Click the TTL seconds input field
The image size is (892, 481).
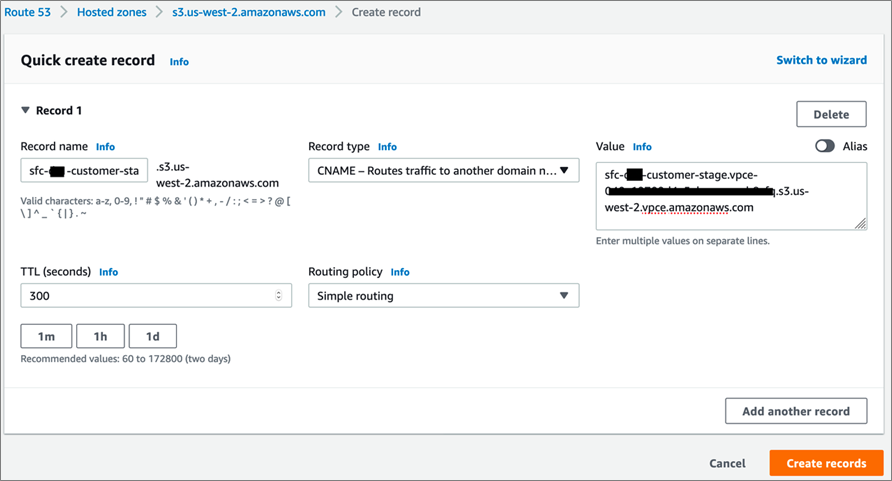point(156,296)
